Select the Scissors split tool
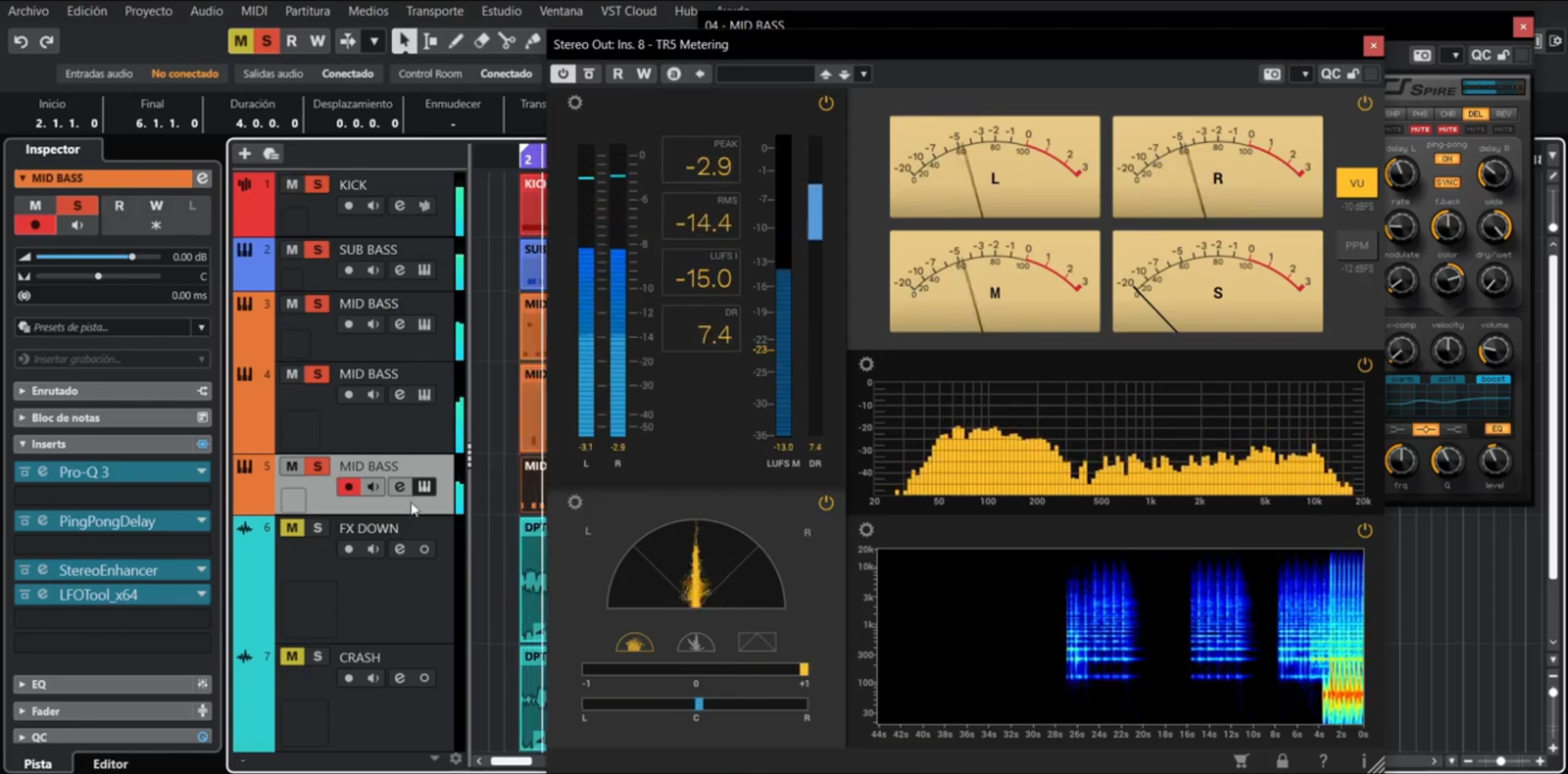Screen dimensions: 1568x774 click(x=507, y=41)
